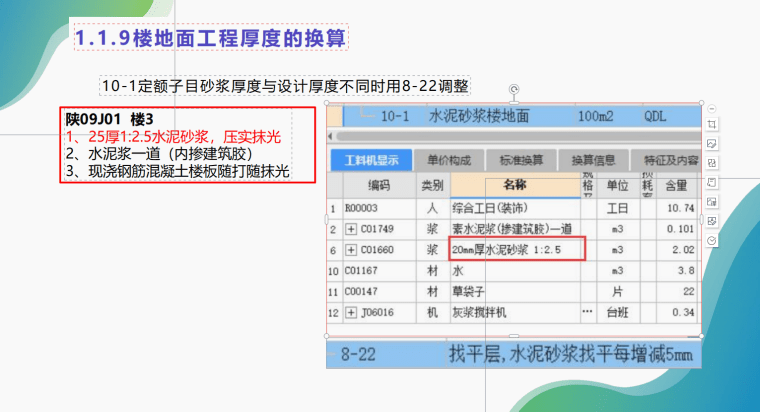Click the line 水泥浆一道（内掺建筑胶）

point(159,154)
